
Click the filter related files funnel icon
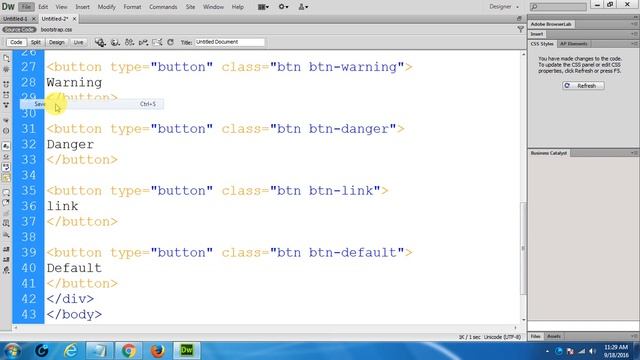pyautogui.click(x=520, y=29)
